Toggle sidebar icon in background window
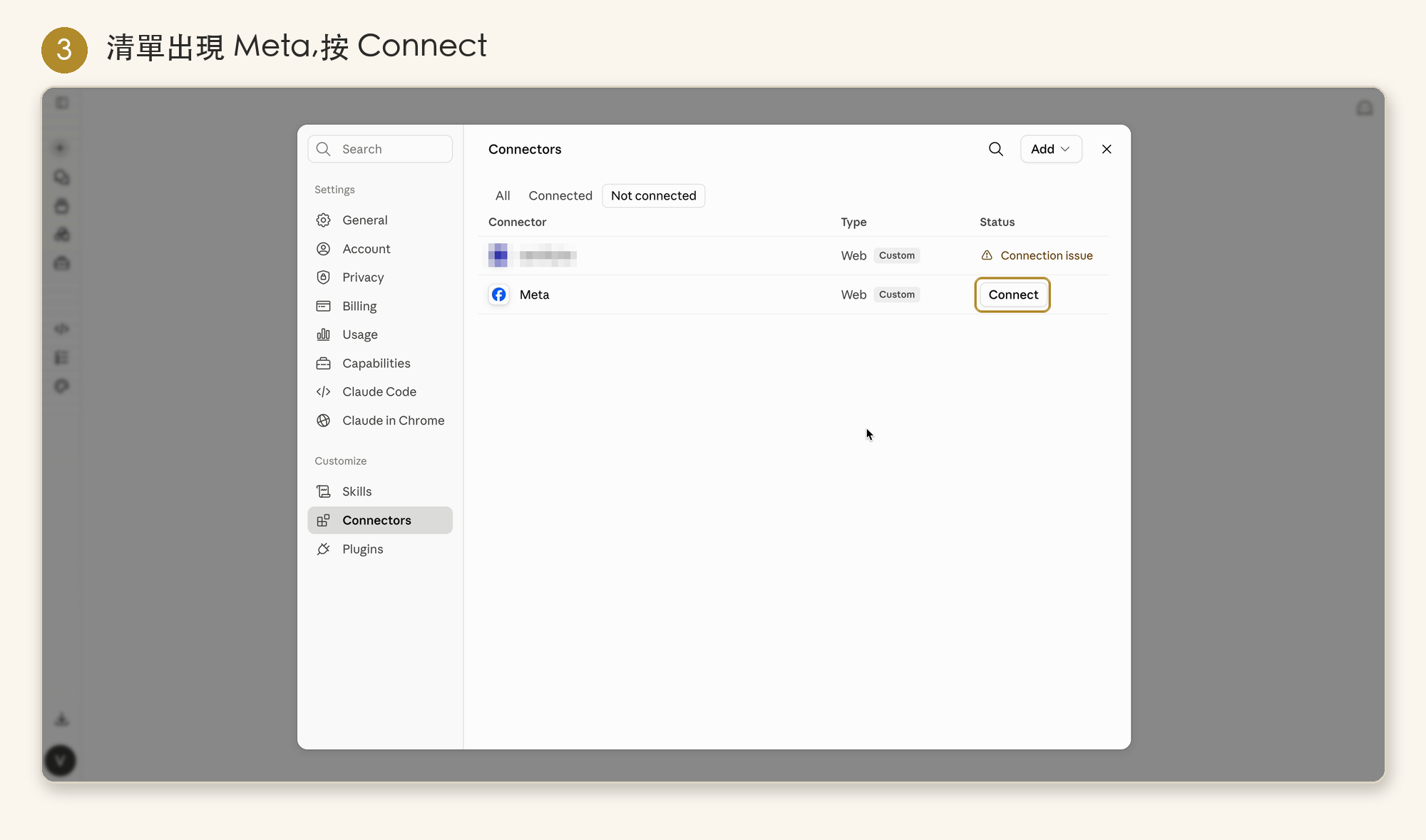The width and height of the screenshot is (1426, 840). tap(62, 103)
